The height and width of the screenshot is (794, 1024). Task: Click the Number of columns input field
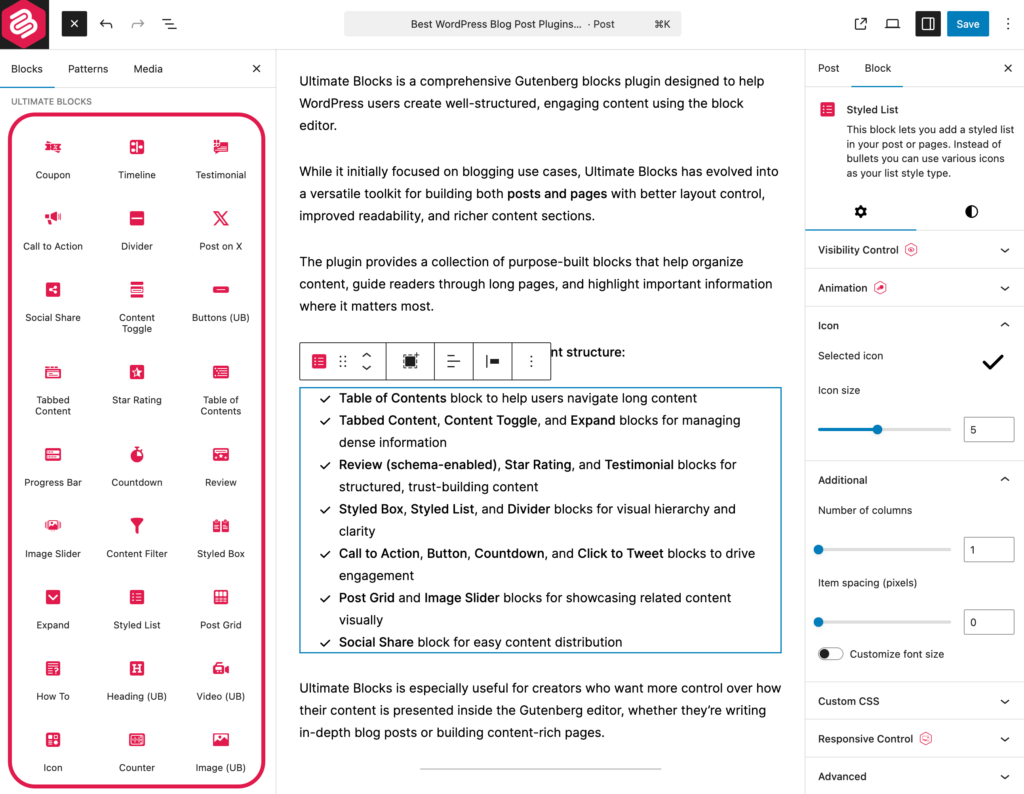pos(988,550)
